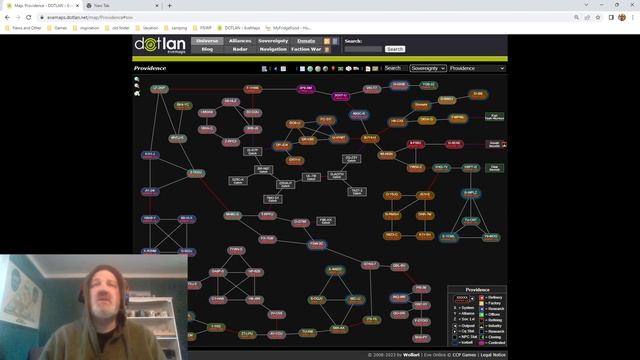Click the white Search button
The height and width of the screenshot is (360, 640).
click(x=395, y=49)
